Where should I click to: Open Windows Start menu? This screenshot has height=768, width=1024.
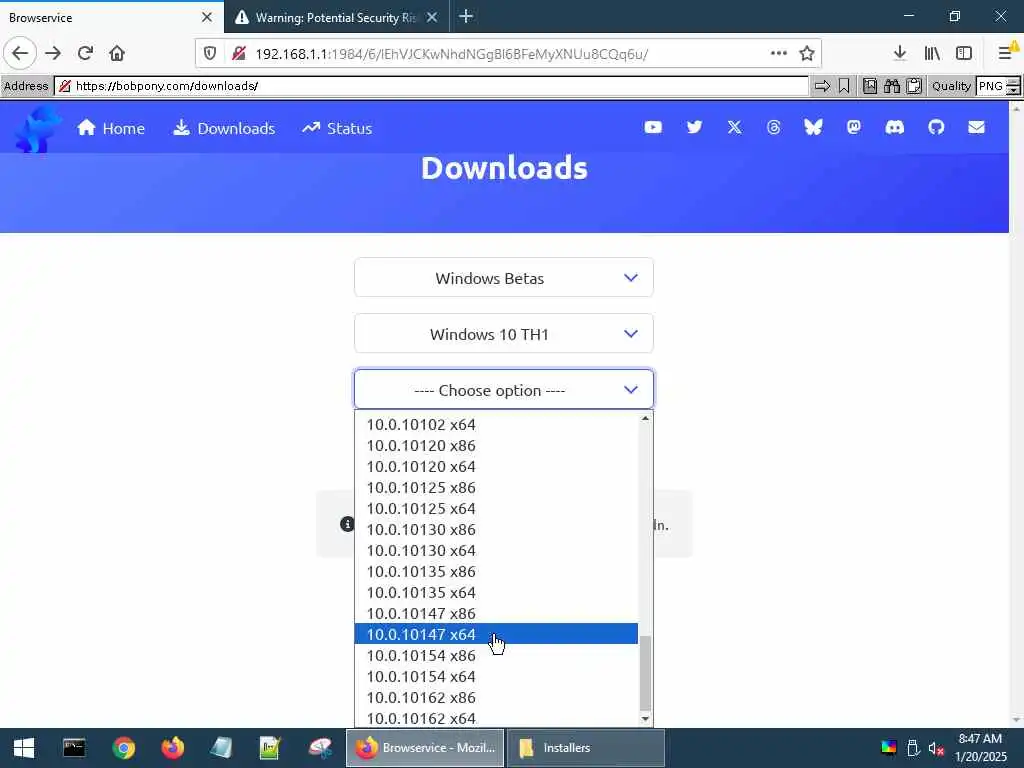24,748
